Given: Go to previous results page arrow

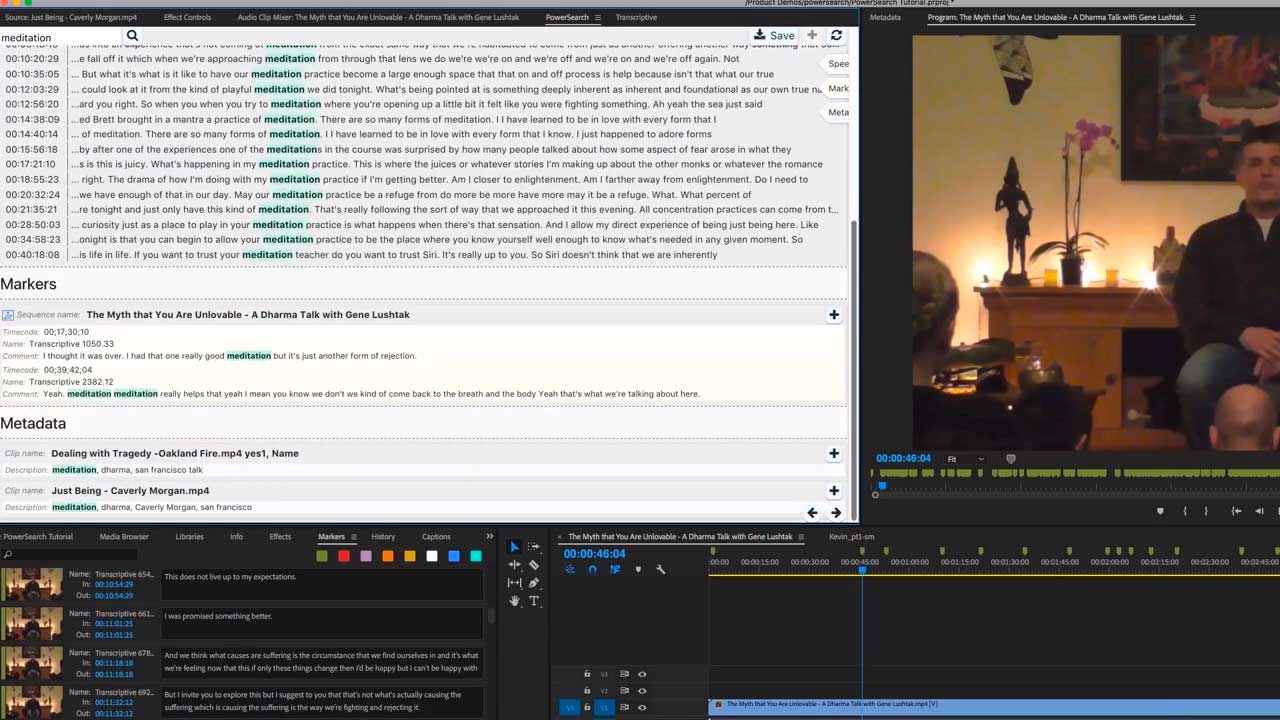Looking at the screenshot, I should click(x=812, y=513).
